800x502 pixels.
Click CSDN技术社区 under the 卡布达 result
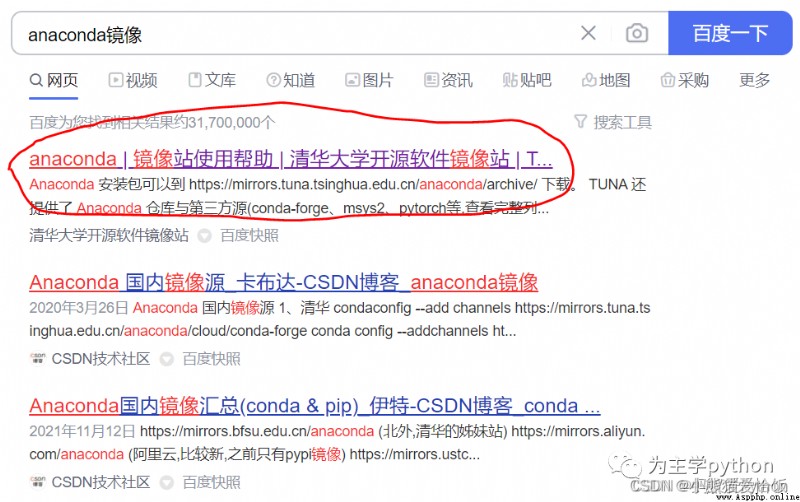[101, 359]
